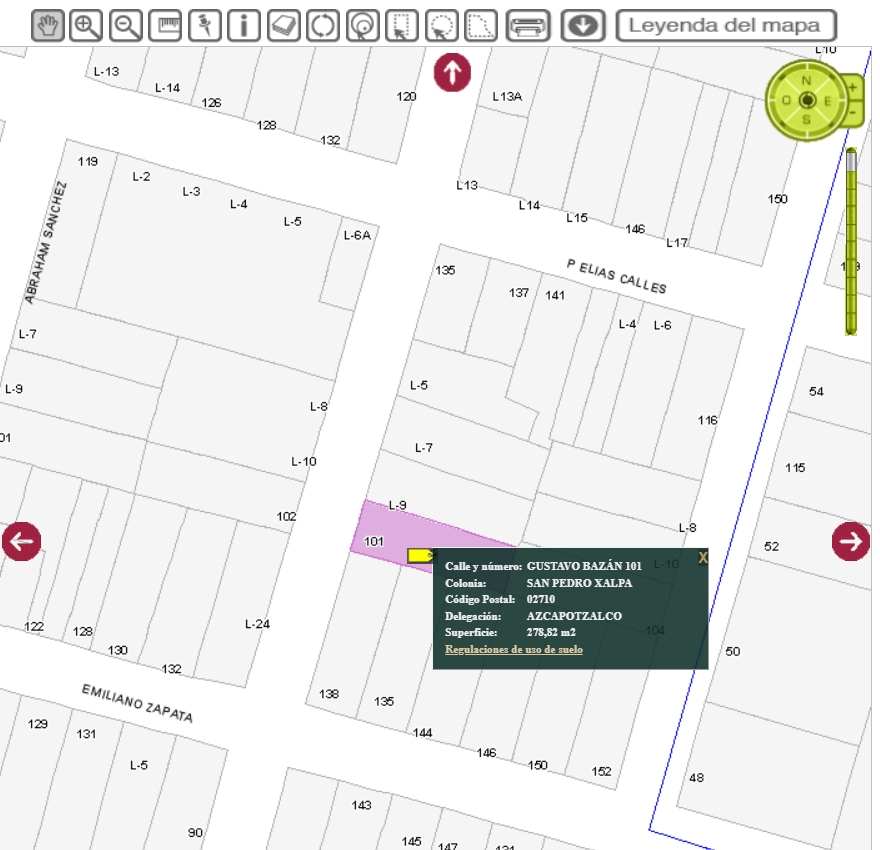880x850 pixels.
Task: Click the 'SAN PEDRO XALPA' colonia value
Action: [579, 583]
